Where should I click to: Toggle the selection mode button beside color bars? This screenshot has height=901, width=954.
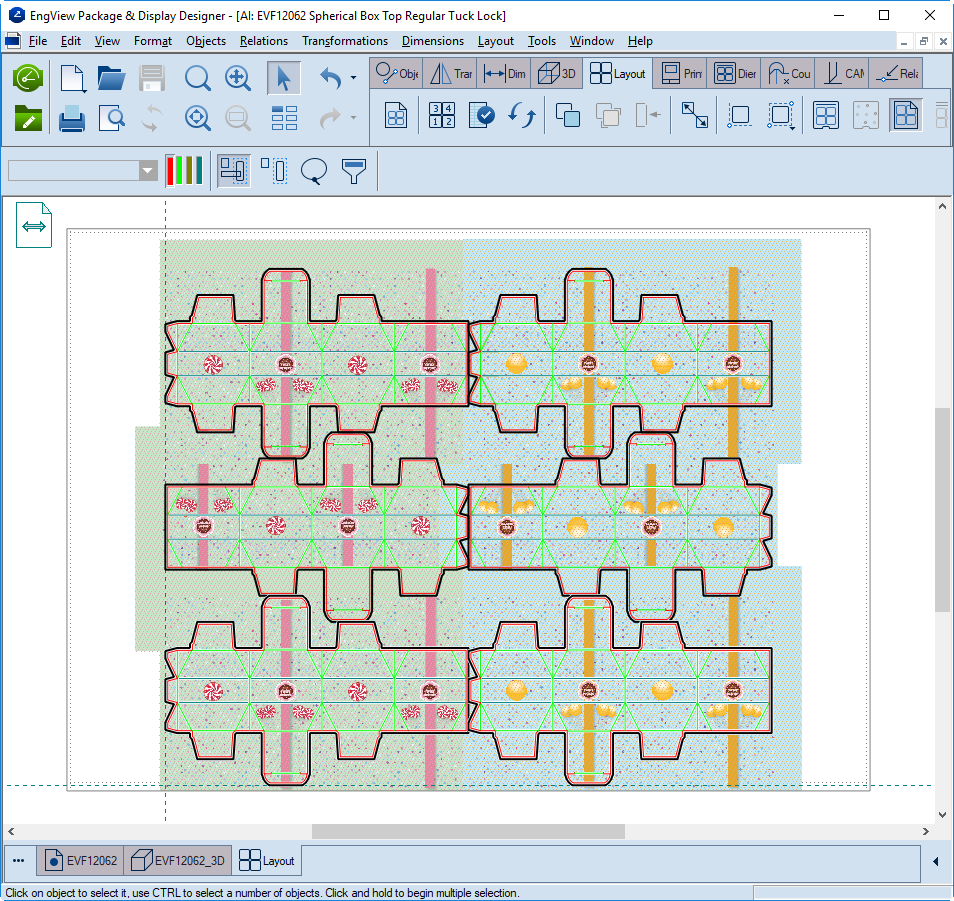coord(234,170)
